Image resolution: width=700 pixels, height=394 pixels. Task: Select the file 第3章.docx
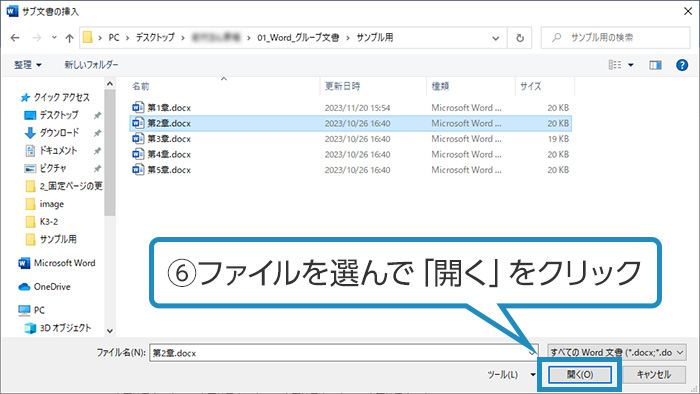tap(350, 139)
